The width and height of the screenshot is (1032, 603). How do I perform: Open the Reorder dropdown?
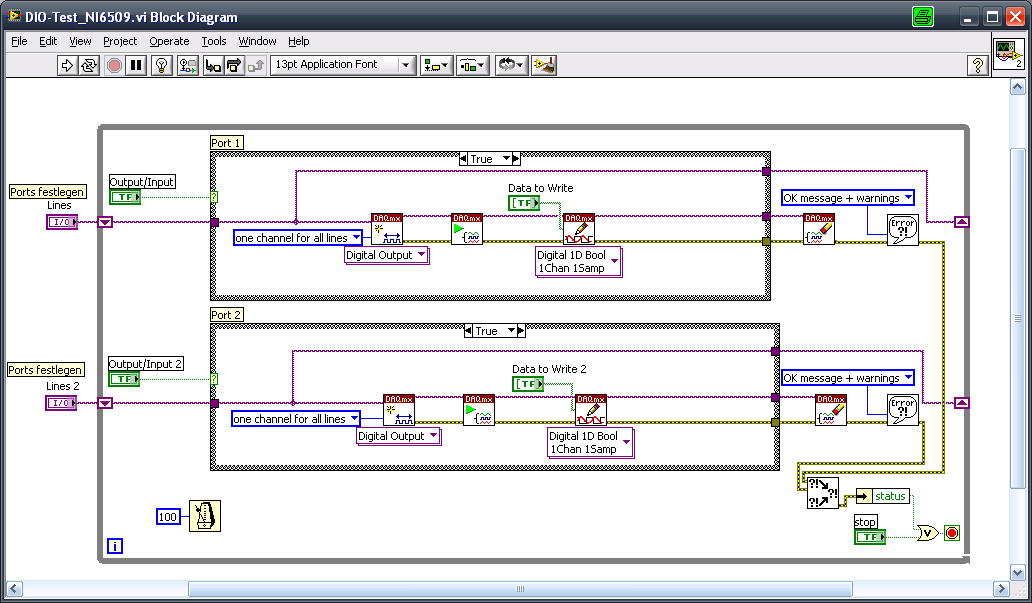point(511,65)
